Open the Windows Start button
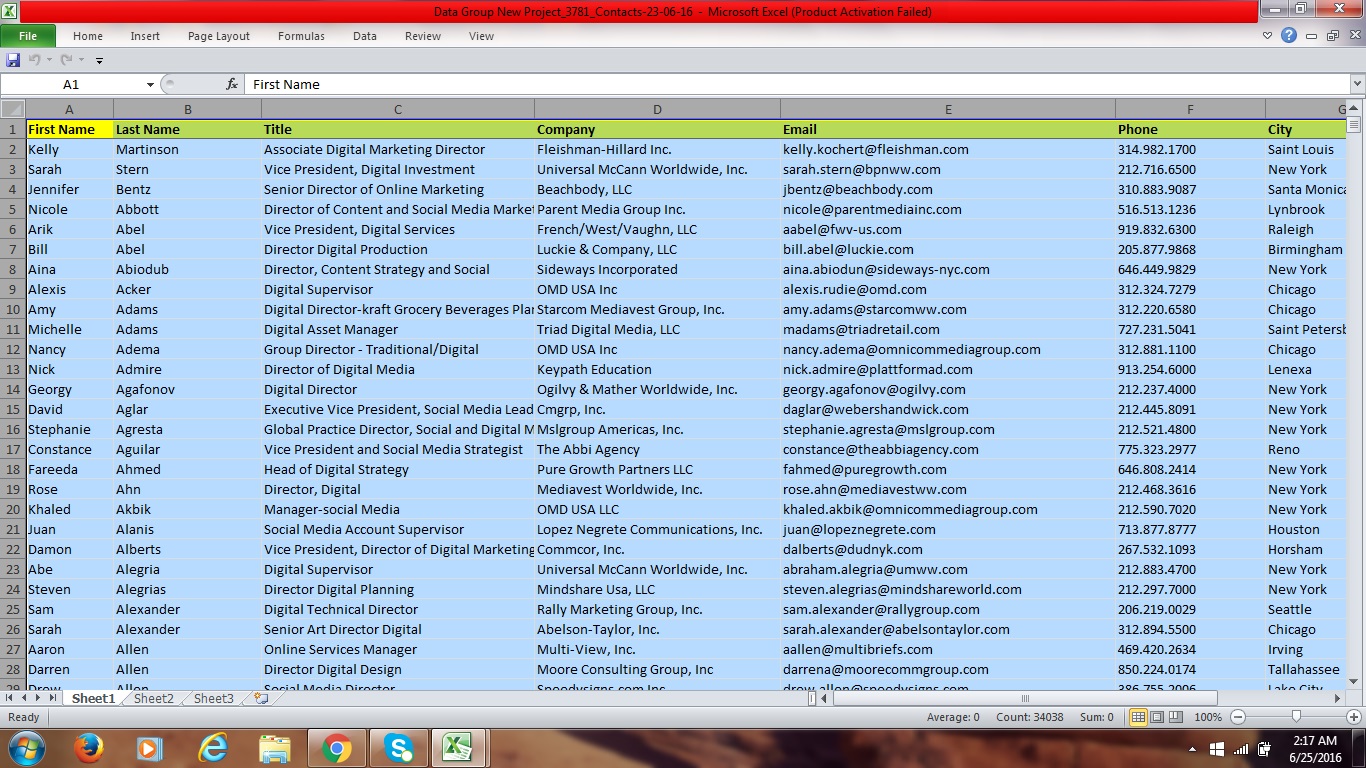1366x768 pixels. (x=27, y=748)
